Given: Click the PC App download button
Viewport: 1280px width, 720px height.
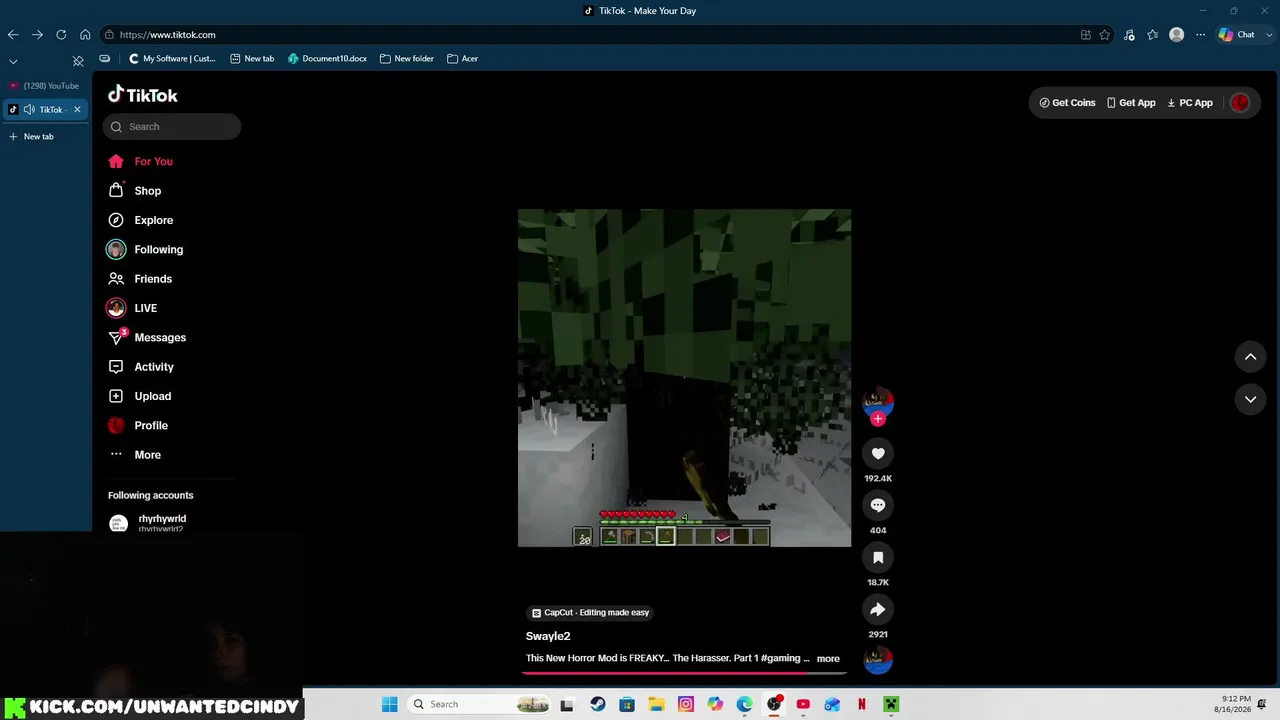Looking at the screenshot, I should tap(1190, 103).
